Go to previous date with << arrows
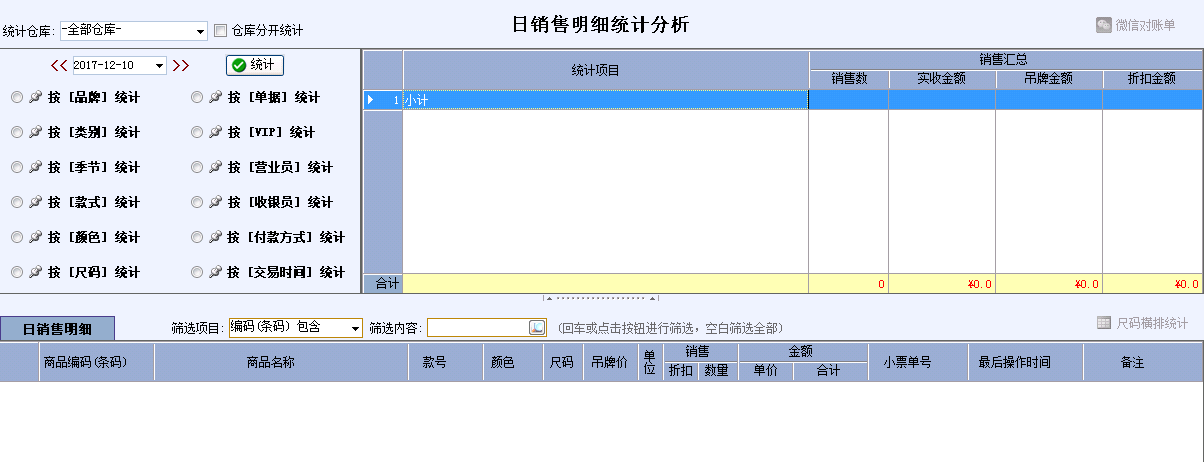Screen dimensions: 1204x462 [59, 66]
